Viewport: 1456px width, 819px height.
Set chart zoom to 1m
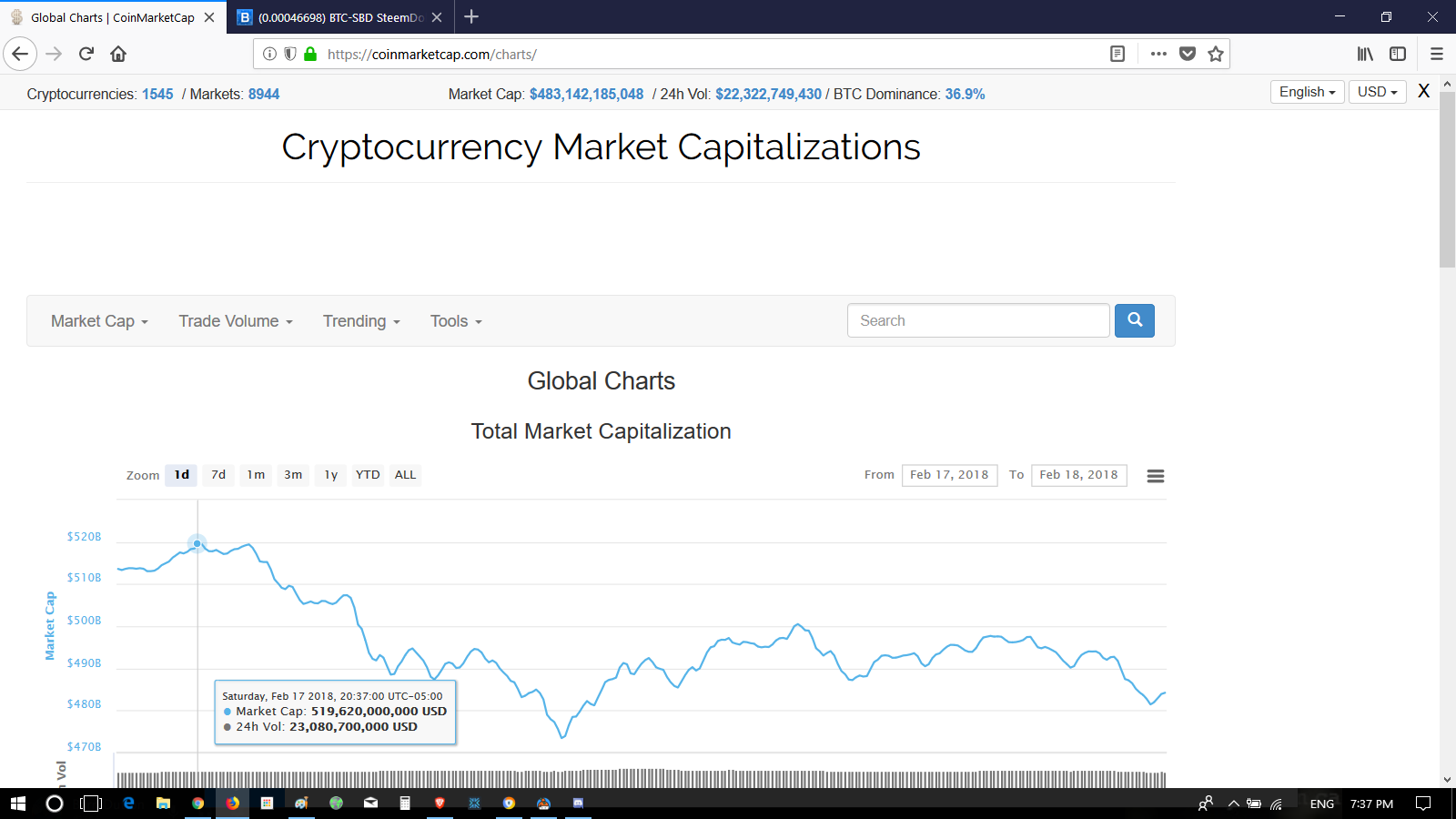(x=256, y=475)
